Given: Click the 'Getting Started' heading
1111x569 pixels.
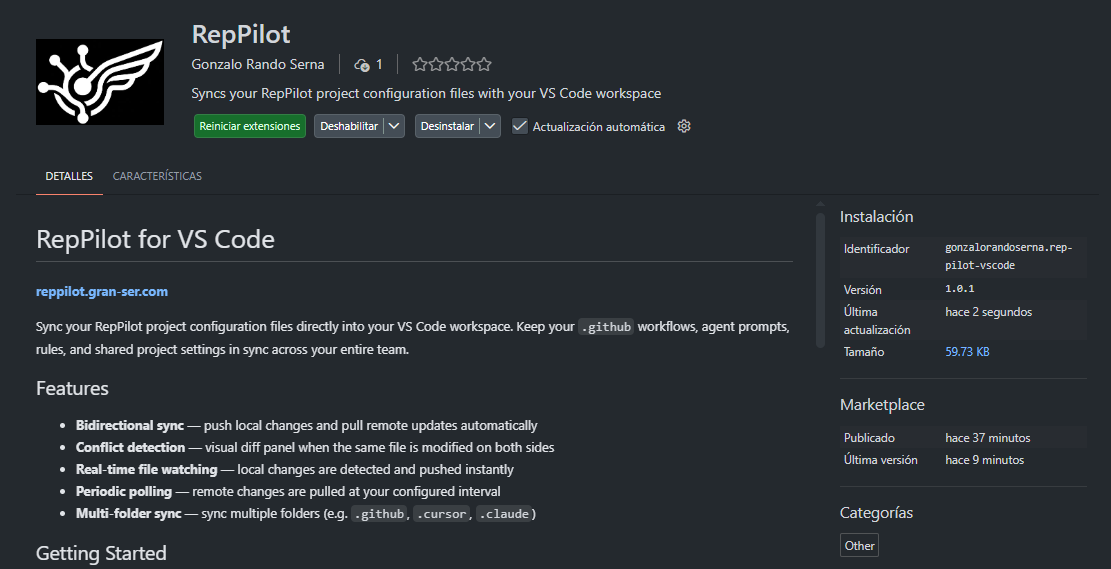Looking at the screenshot, I should tap(101, 553).
